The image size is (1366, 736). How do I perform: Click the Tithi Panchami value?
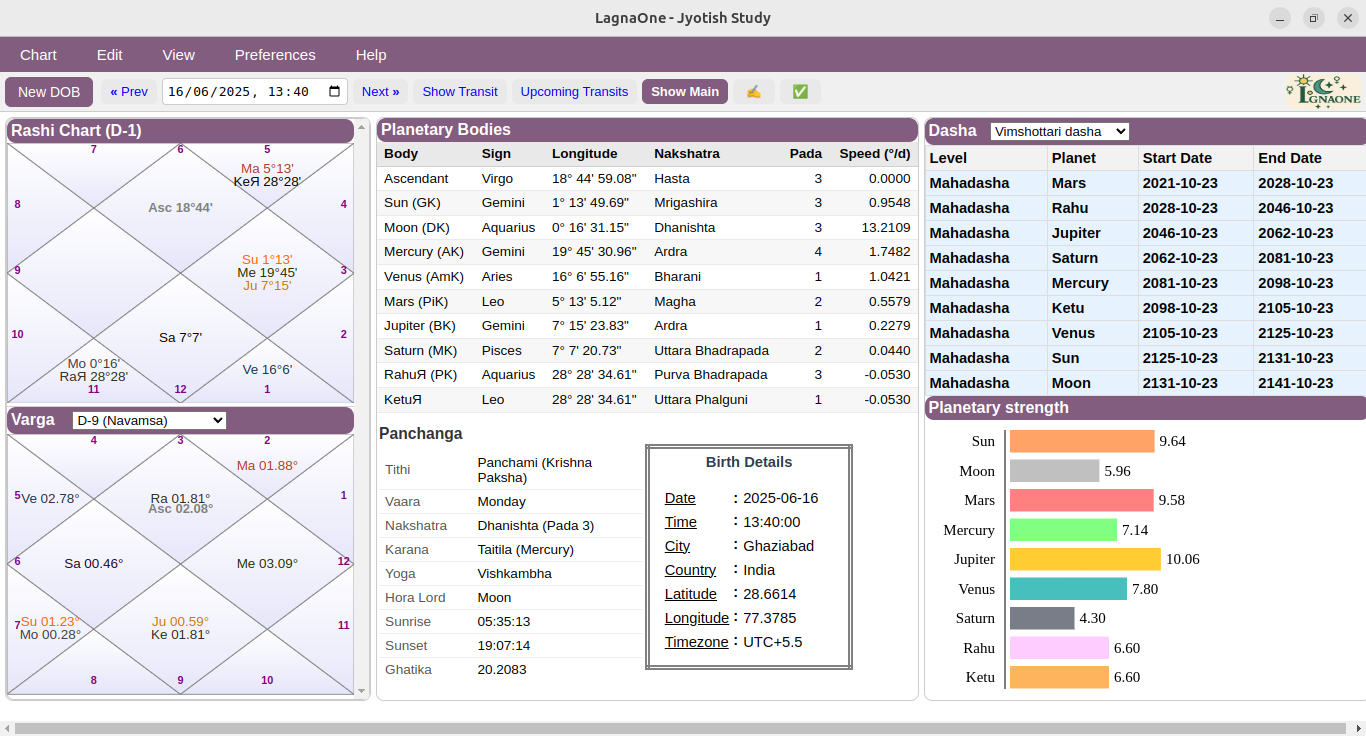(x=534, y=470)
